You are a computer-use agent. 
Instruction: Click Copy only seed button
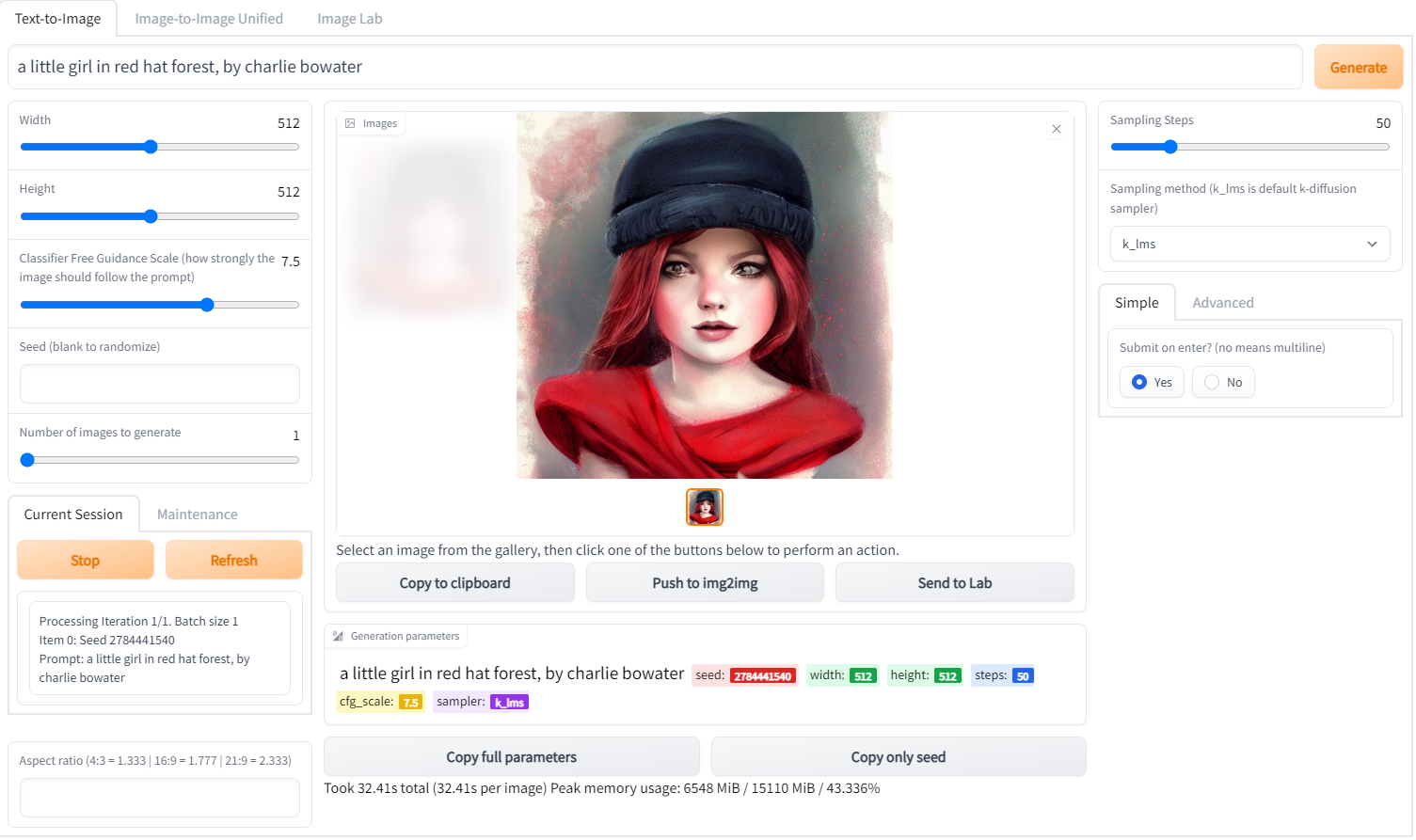click(x=899, y=757)
